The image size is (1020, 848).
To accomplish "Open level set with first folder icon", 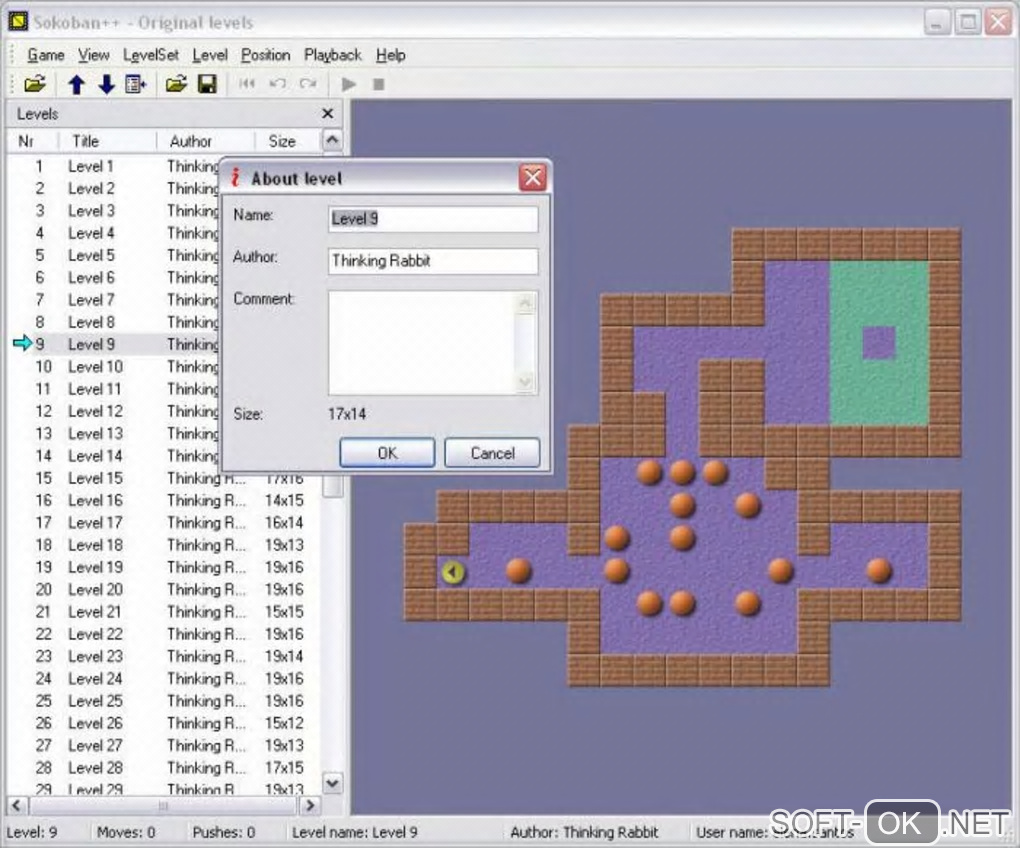I will pyautogui.click(x=34, y=84).
